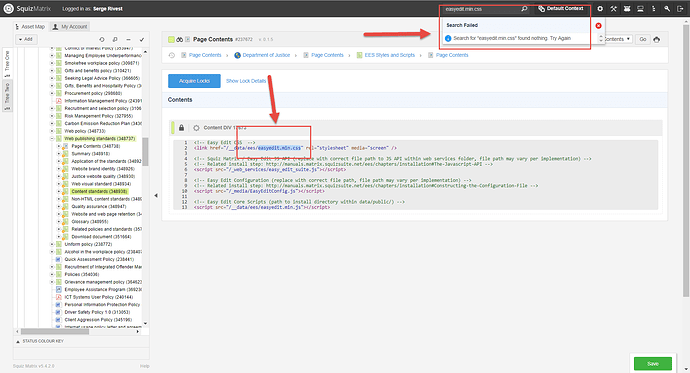Open EES Styles and Scripts breadcrumb link

[389, 55]
